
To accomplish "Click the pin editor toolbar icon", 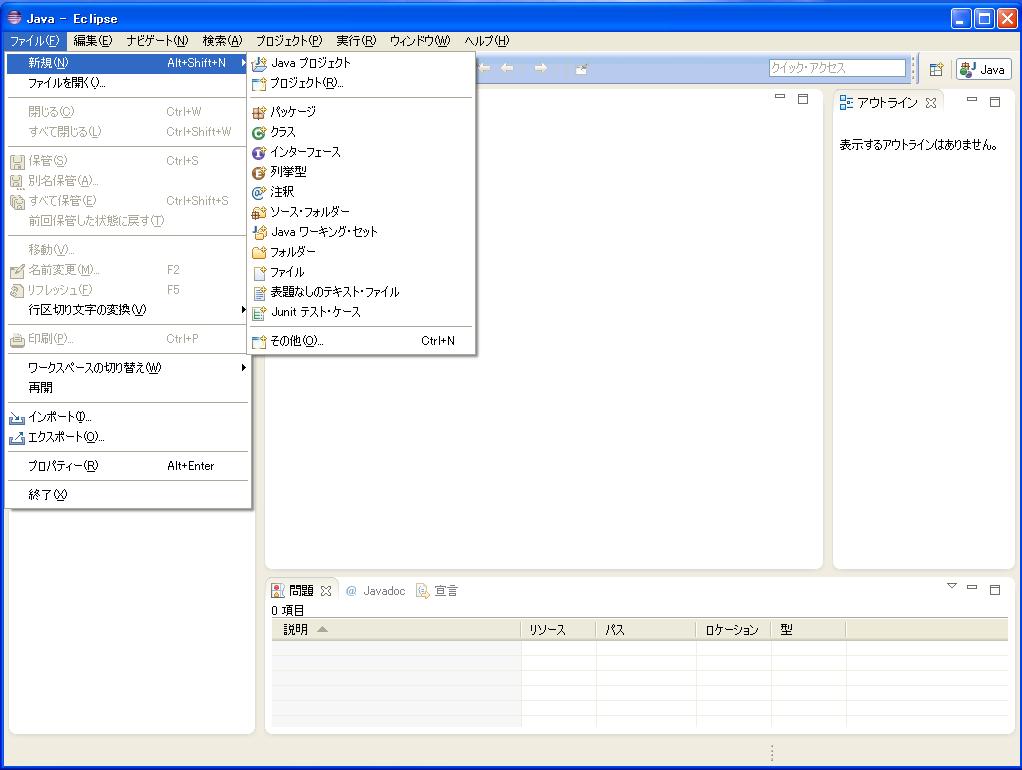I will click(581, 68).
